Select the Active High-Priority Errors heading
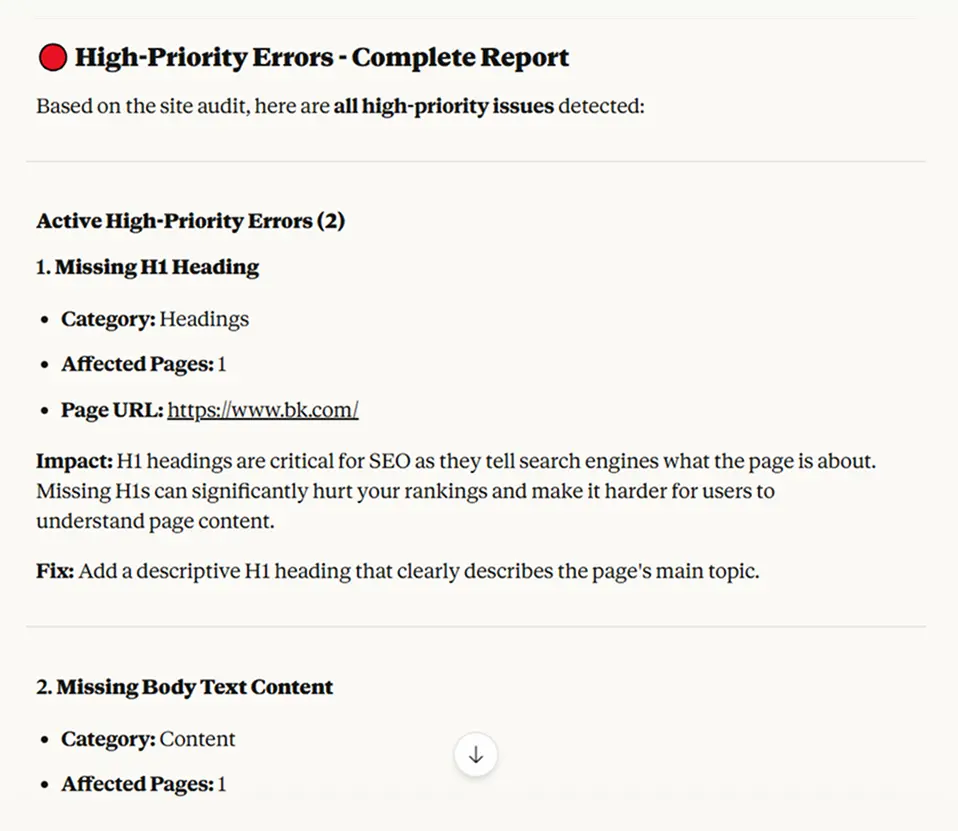The width and height of the screenshot is (958, 831). point(190,221)
